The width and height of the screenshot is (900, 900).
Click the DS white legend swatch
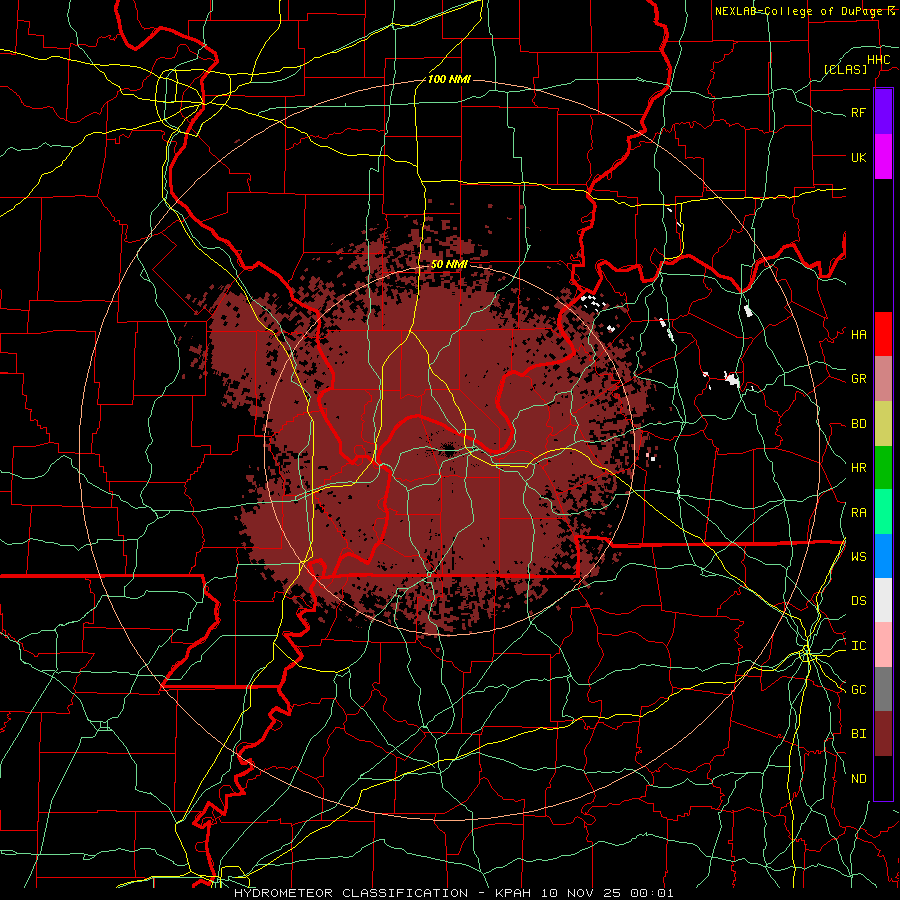[883, 600]
